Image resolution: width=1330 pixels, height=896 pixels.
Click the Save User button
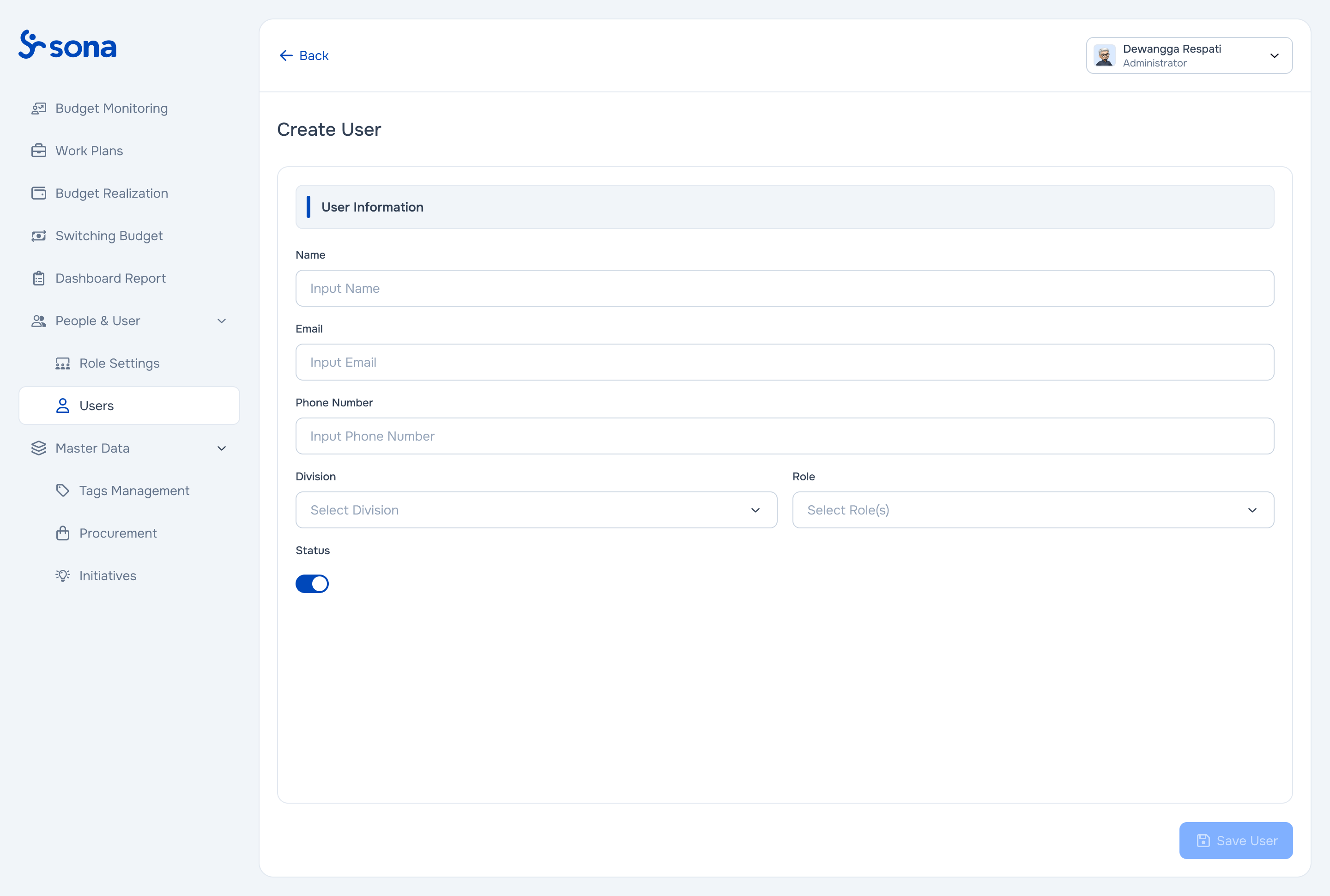pos(1236,841)
